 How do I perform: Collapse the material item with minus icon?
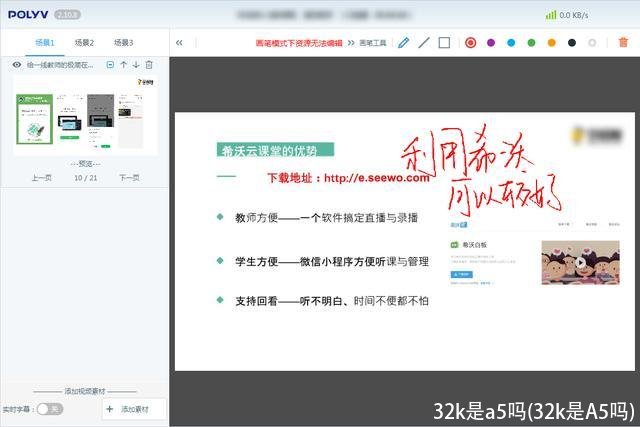pyautogui.click(x=110, y=64)
